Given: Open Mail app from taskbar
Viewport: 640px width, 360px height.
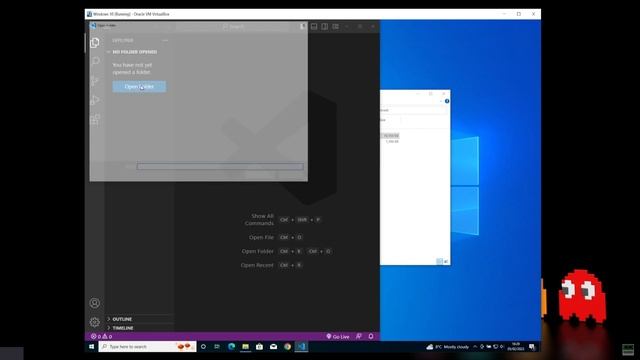Looking at the screenshot, I should coord(273,347).
